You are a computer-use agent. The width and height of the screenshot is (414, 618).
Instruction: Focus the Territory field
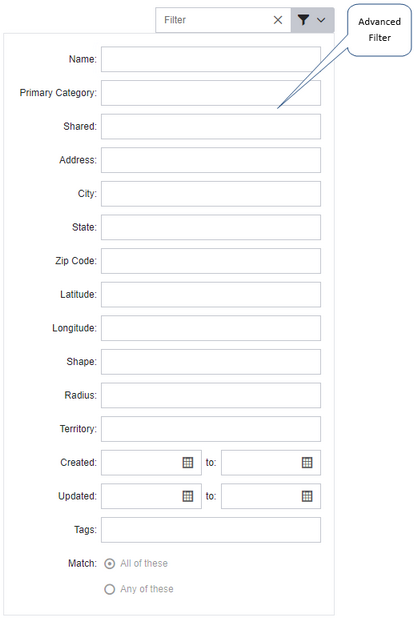click(211, 429)
